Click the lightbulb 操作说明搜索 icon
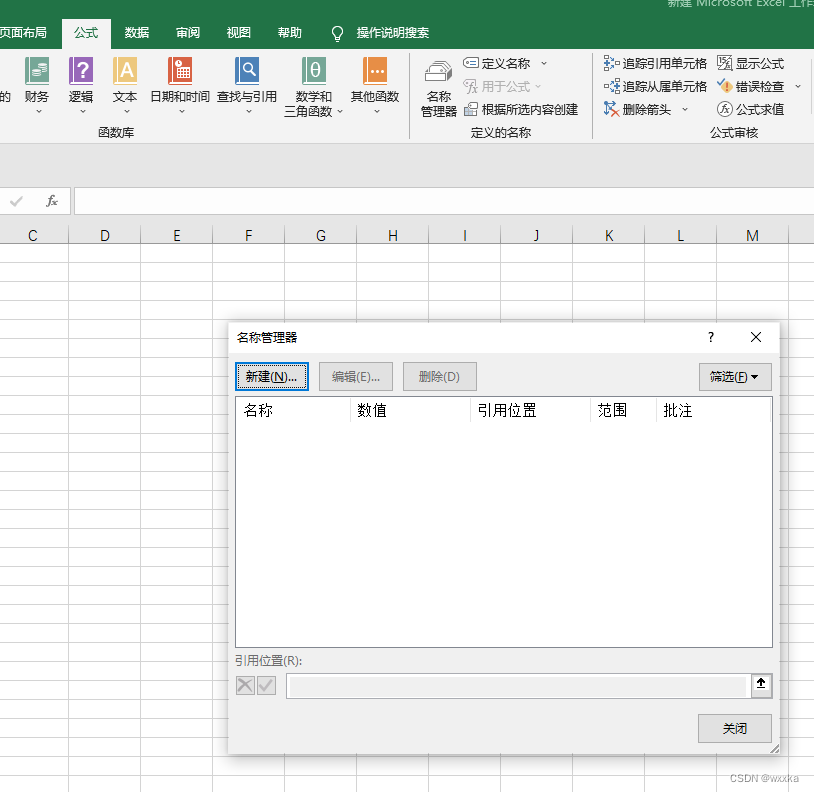 coord(337,33)
